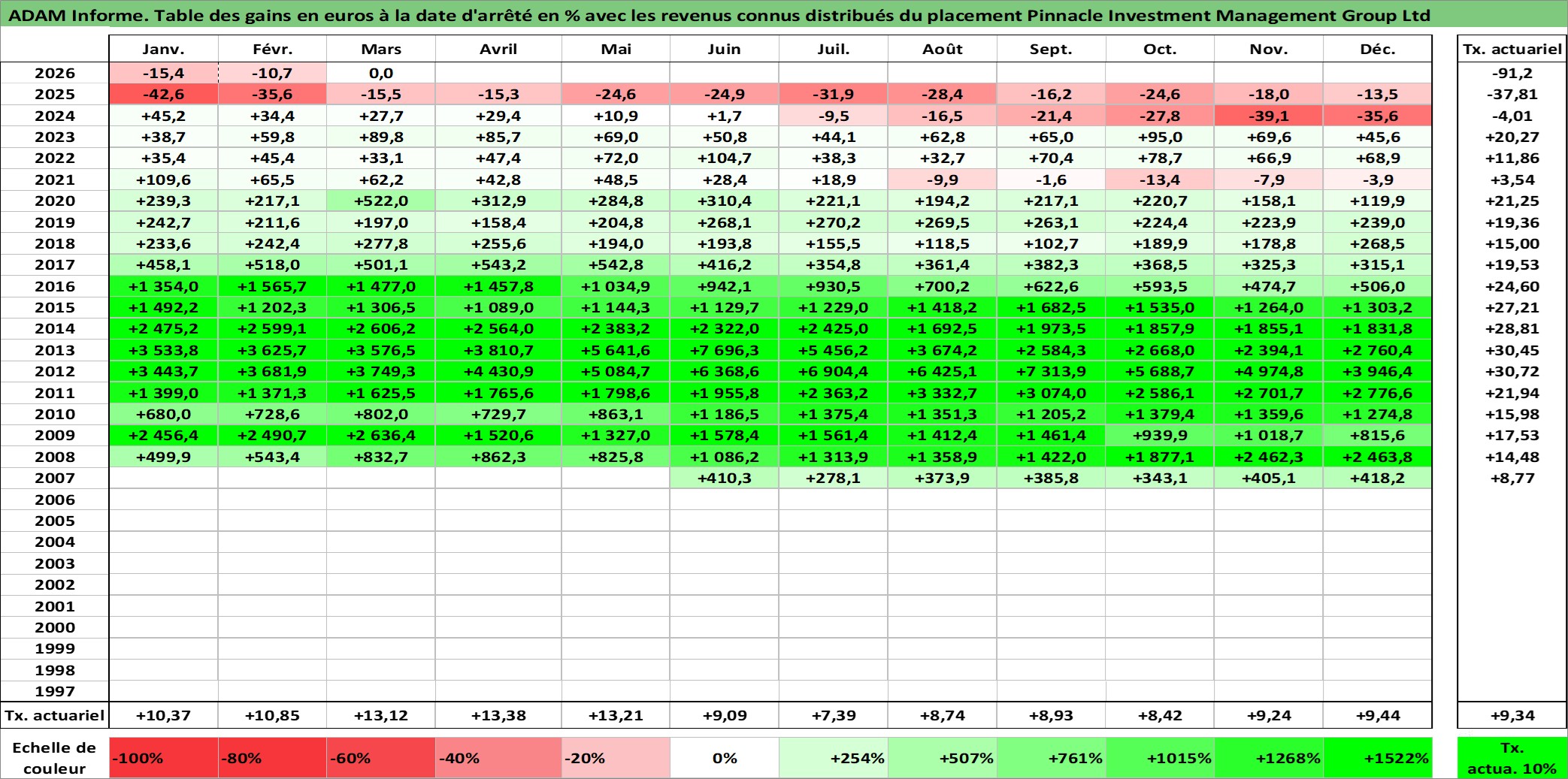
Task: Click the cell showing +410,3
Action: point(724,478)
